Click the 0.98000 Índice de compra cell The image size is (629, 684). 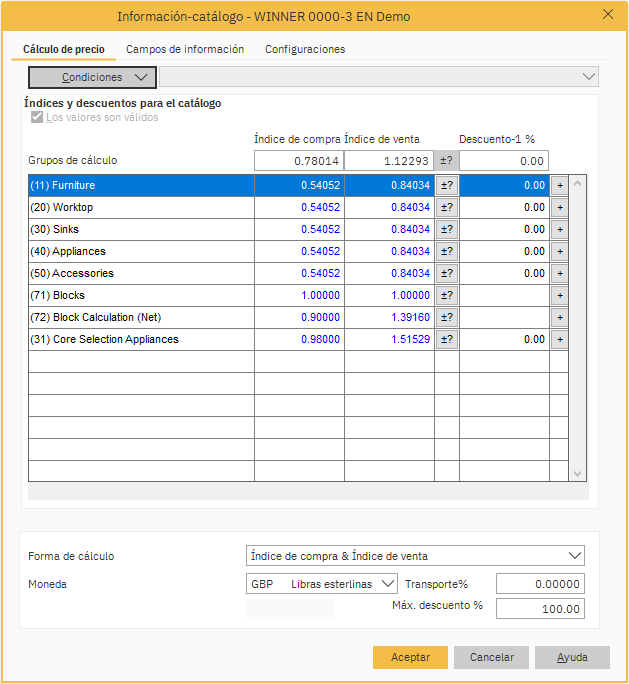click(299, 339)
